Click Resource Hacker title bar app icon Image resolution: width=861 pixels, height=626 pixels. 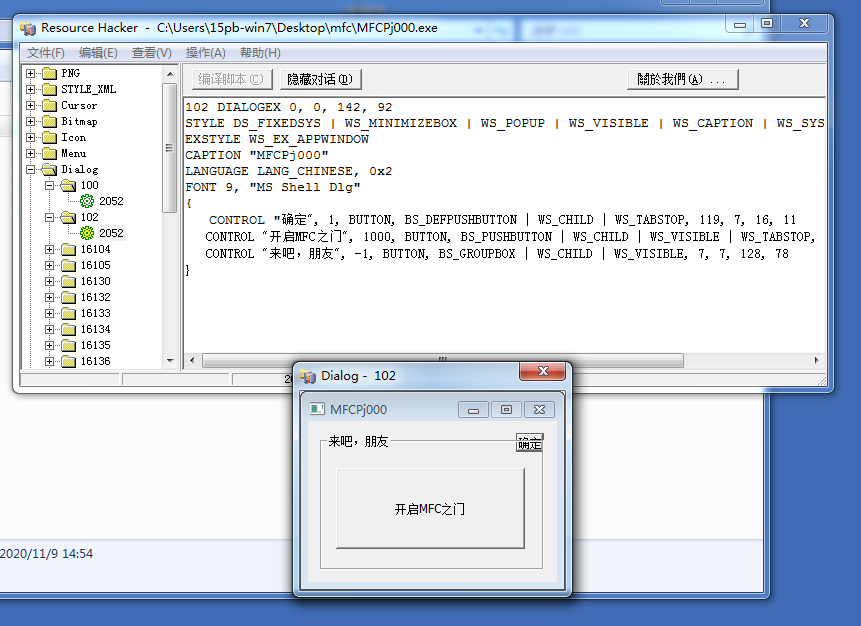tap(28, 28)
